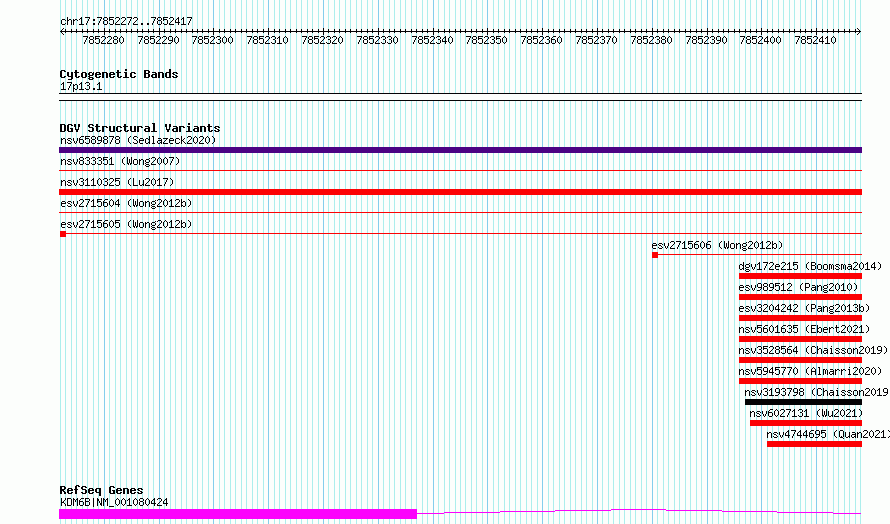Open the esv2715606 (Wong2012b) variant label

click(x=717, y=245)
